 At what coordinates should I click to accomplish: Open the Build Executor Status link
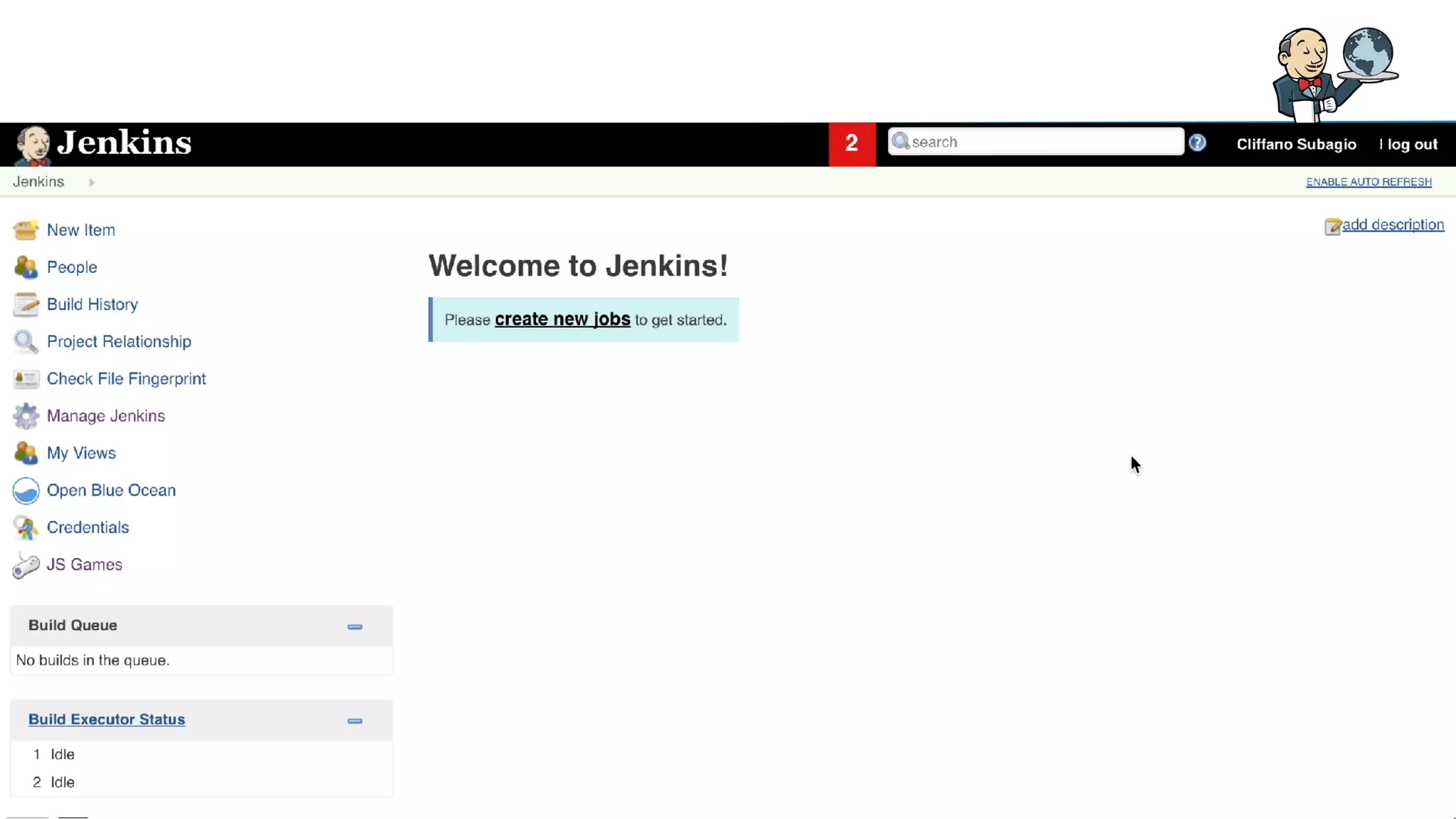[x=107, y=719]
